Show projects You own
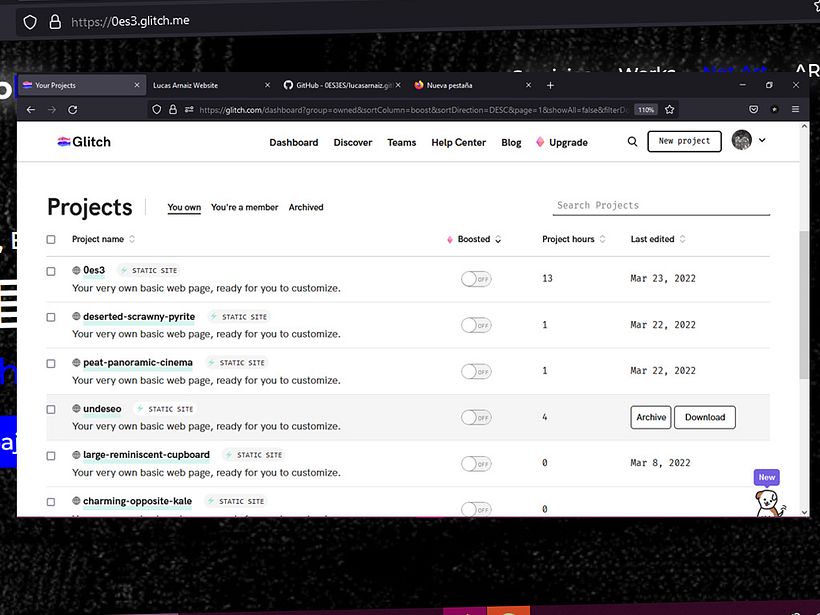 (x=184, y=207)
